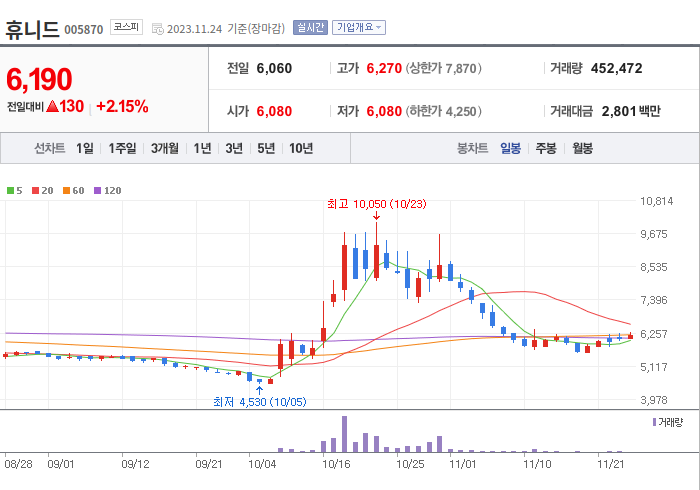Click the 최고 10,050 (10/23) annotation
The image size is (700, 490).
[x=377, y=204]
